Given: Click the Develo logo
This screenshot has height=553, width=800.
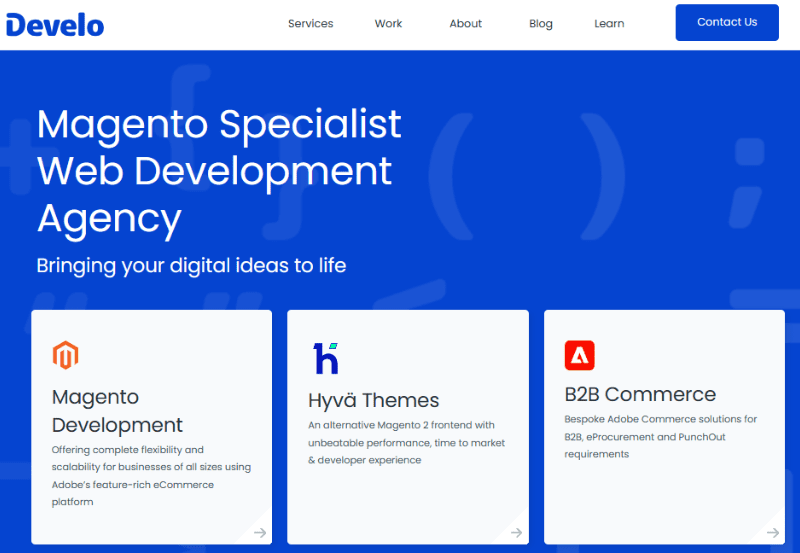Looking at the screenshot, I should 55,25.
